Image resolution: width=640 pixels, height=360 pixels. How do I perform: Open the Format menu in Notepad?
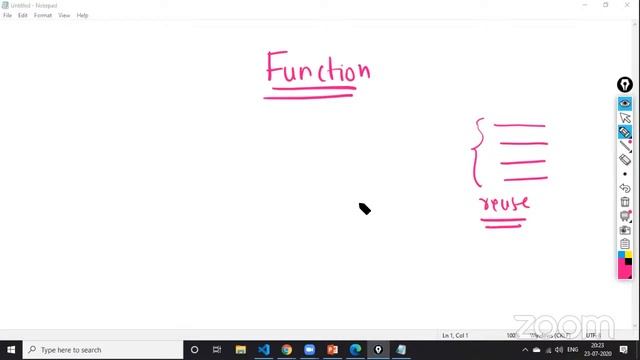click(x=42, y=15)
